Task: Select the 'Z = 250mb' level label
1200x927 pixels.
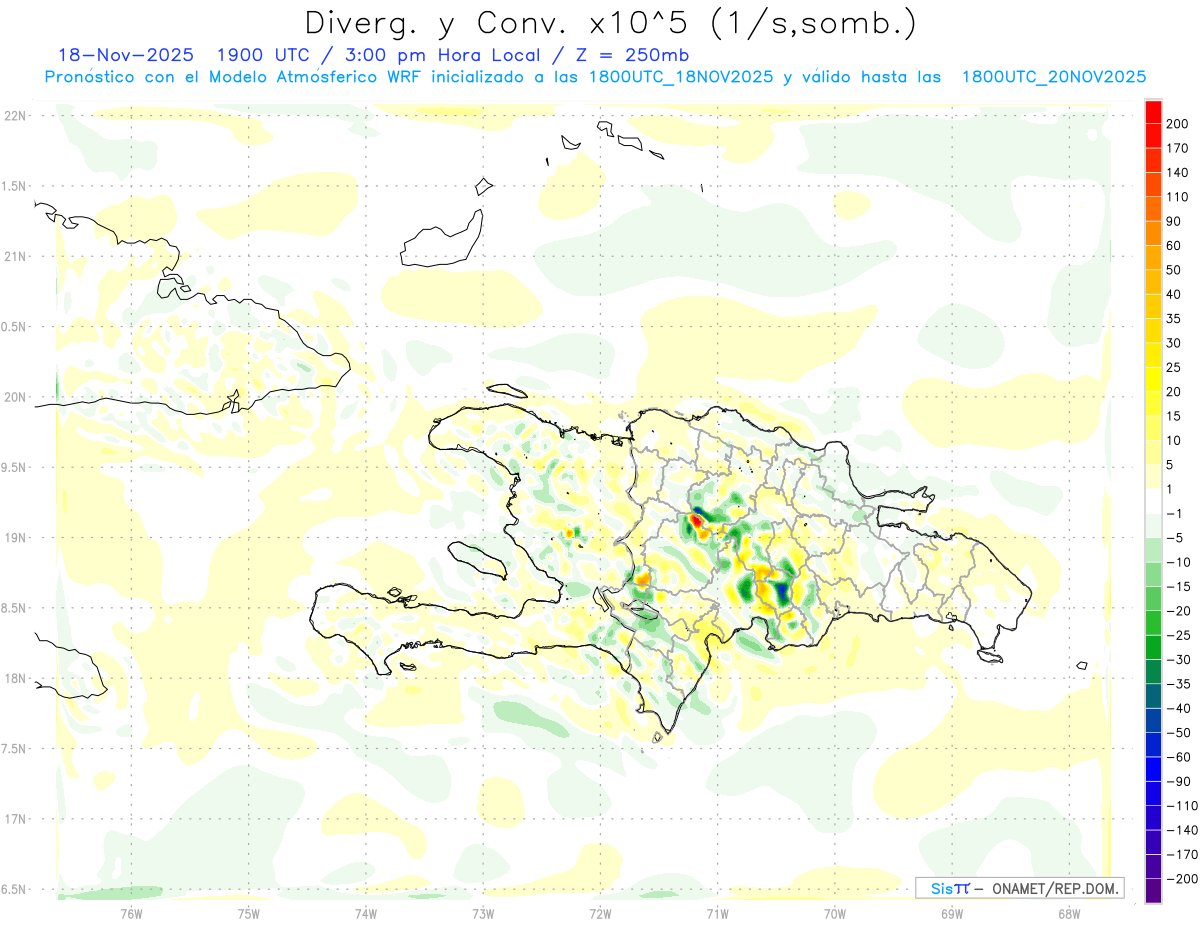Action: click(631, 55)
